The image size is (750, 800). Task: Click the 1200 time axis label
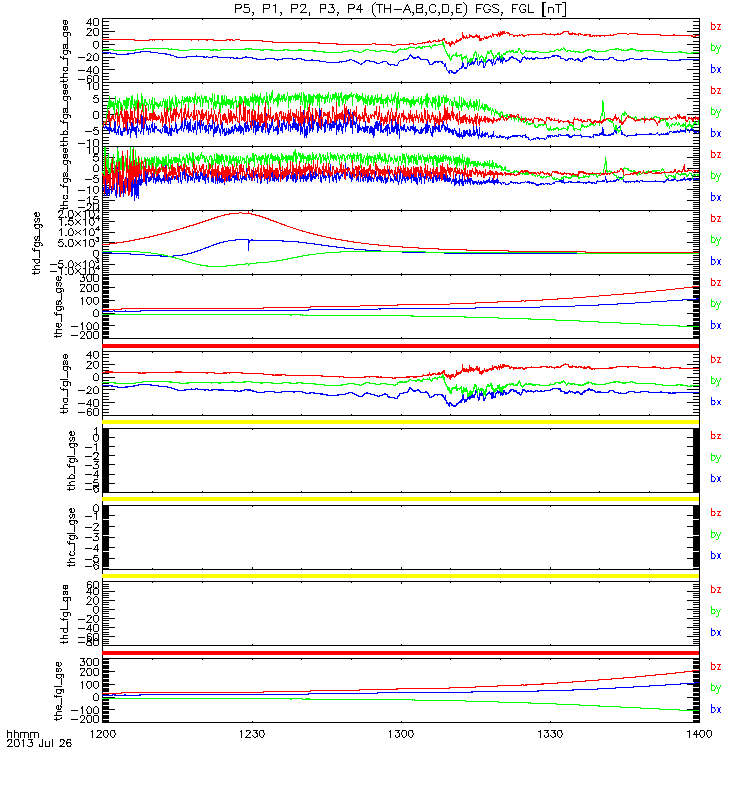point(103,734)
